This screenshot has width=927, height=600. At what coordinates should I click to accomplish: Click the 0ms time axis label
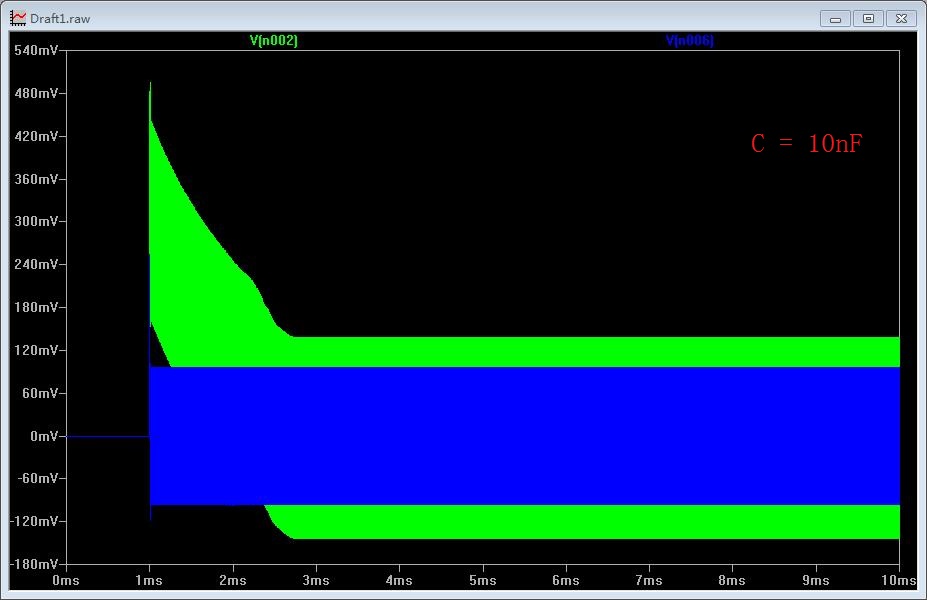pos(66,580)
